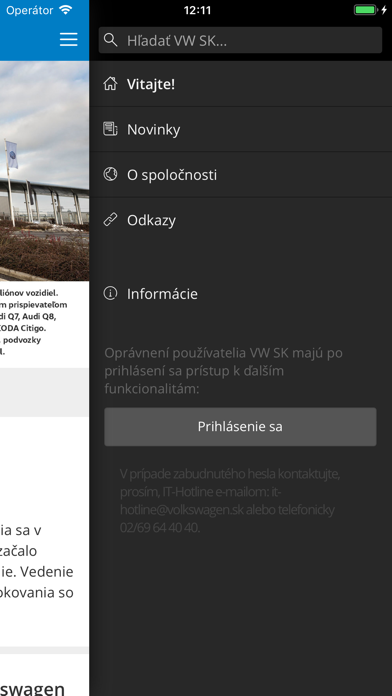Open the O spoločnosti menu item

(240, 174)
